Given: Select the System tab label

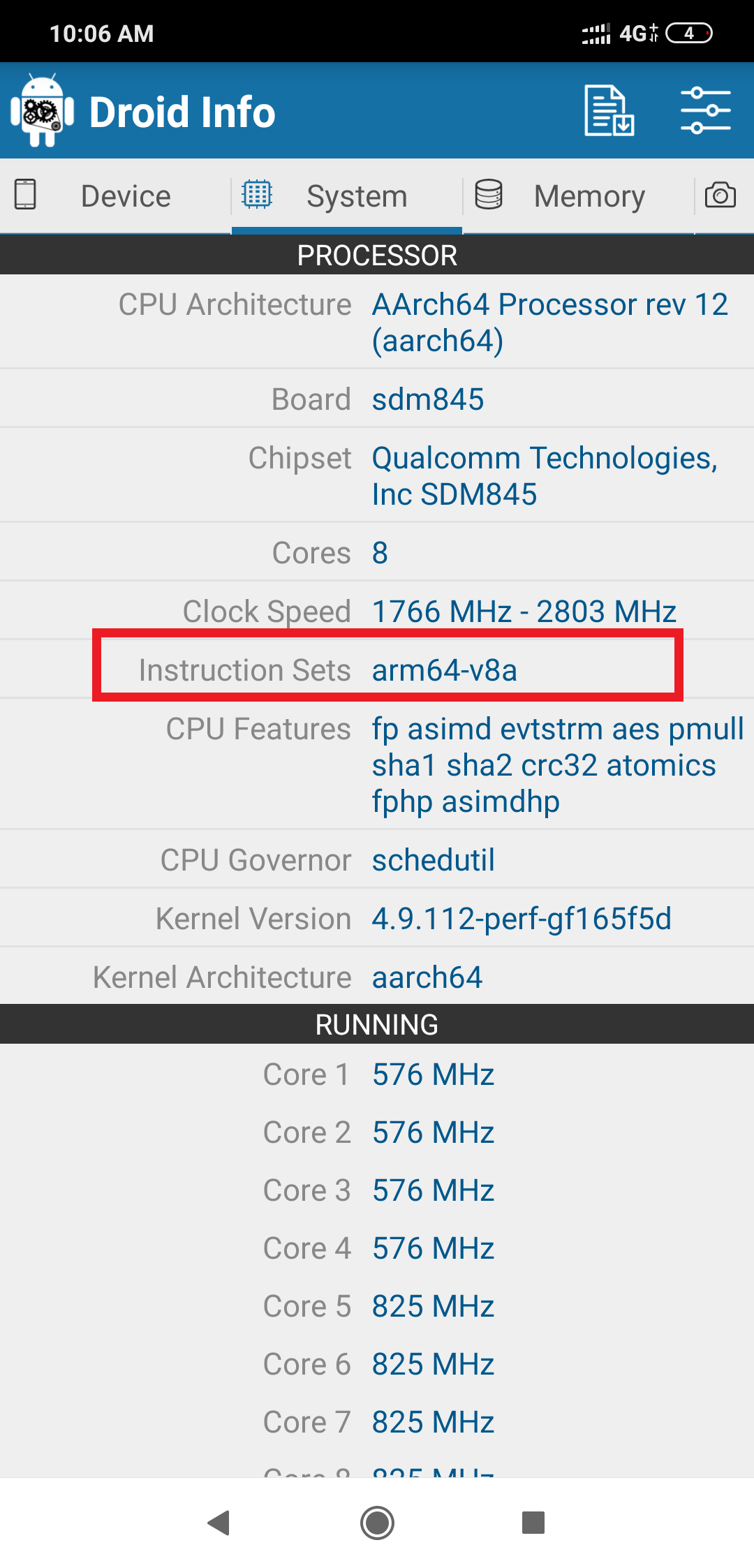Looking at the screenshot, I should 357,196.
